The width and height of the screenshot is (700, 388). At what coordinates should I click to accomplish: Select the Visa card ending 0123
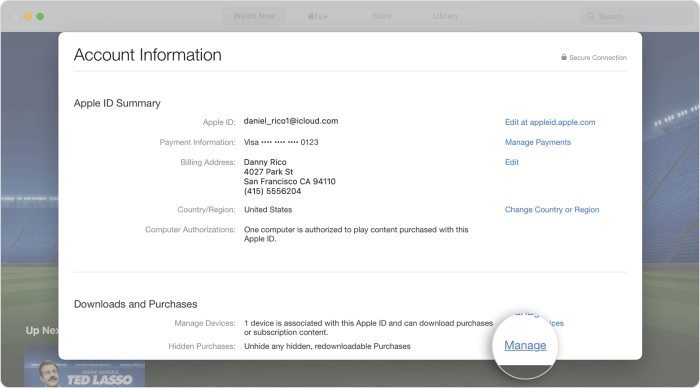point(281,142)
